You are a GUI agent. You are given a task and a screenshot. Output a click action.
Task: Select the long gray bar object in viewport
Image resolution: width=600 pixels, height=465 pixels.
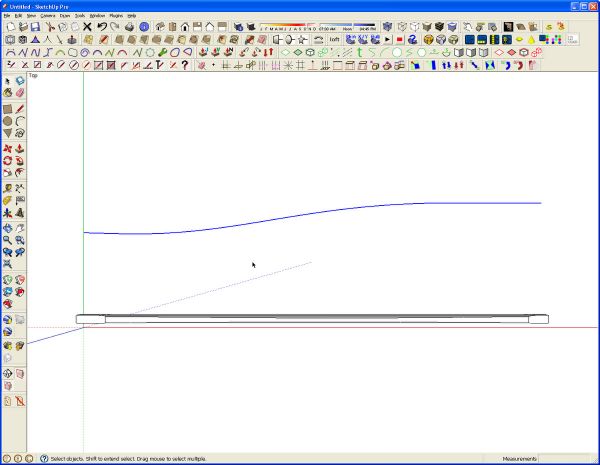[312, 319]
